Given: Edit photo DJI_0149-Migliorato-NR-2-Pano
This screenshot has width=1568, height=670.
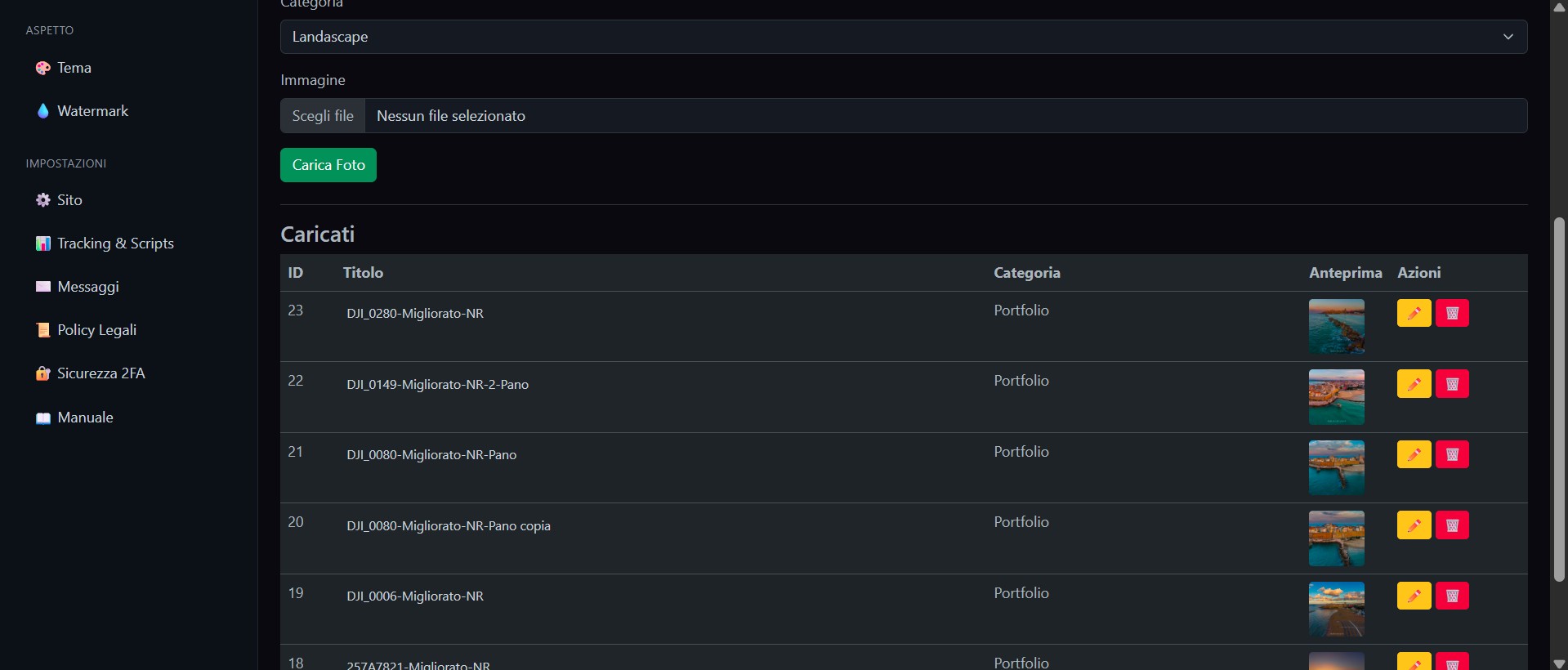Looking at the screenshot, I should tap(1414, 384).
